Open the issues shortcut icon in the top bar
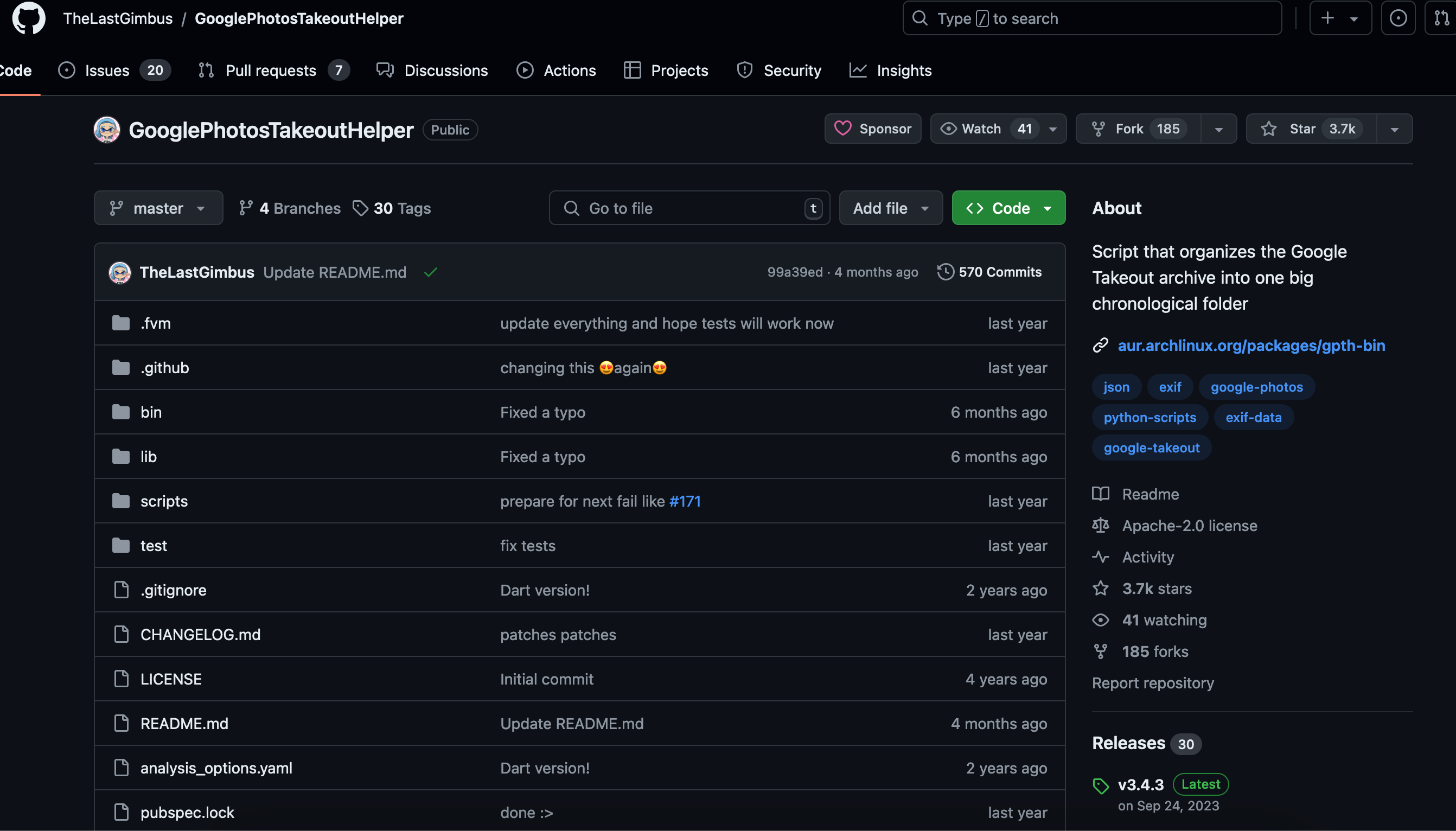1456x831 pixels. 1398,18
